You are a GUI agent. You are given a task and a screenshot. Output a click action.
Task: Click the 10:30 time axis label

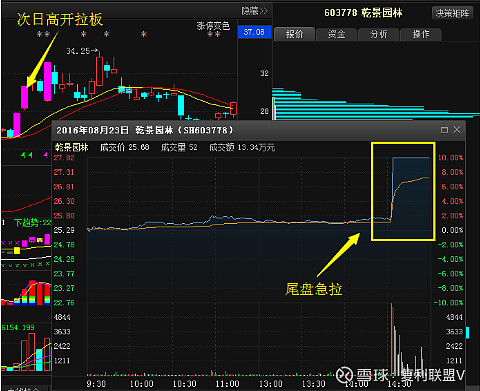184,384
